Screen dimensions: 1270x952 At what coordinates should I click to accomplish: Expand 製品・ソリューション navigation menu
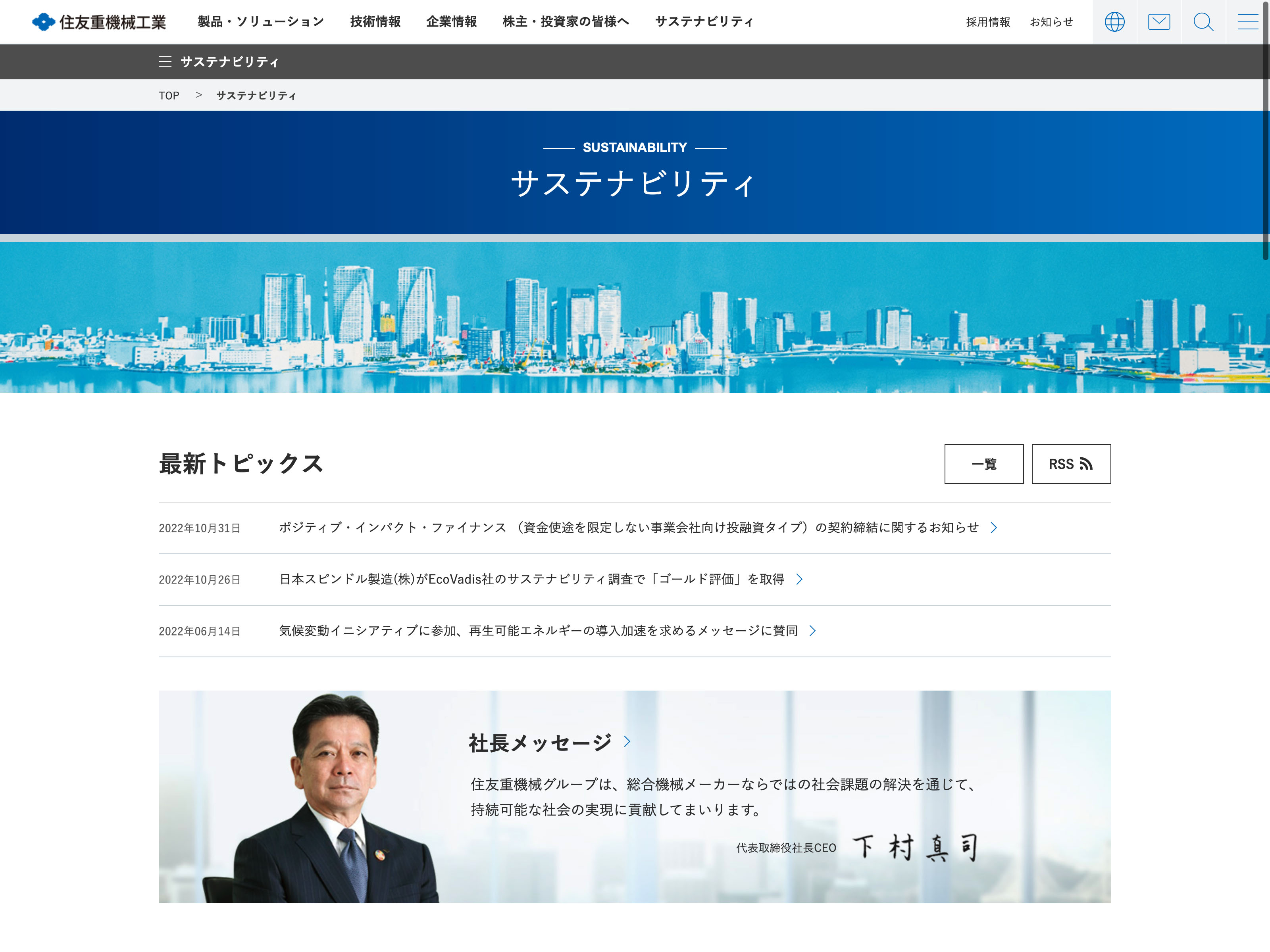[261, 22]
